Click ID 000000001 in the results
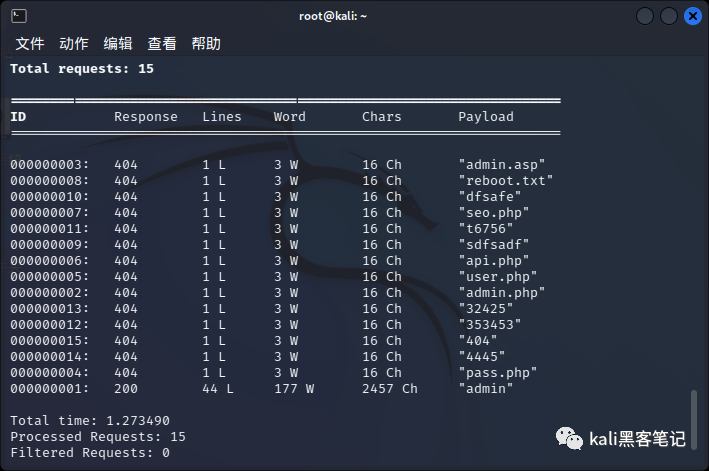 (50, 389)
